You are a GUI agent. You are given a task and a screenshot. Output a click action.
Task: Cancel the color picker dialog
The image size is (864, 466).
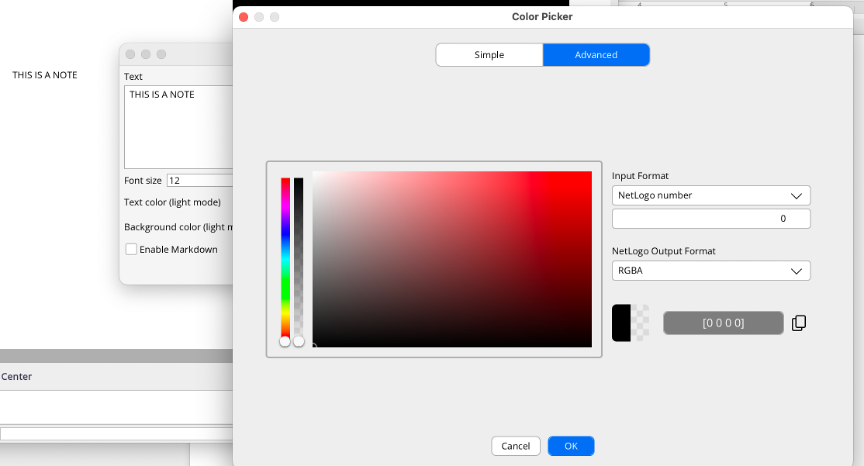pyautogui.click(x=516, y=446)
